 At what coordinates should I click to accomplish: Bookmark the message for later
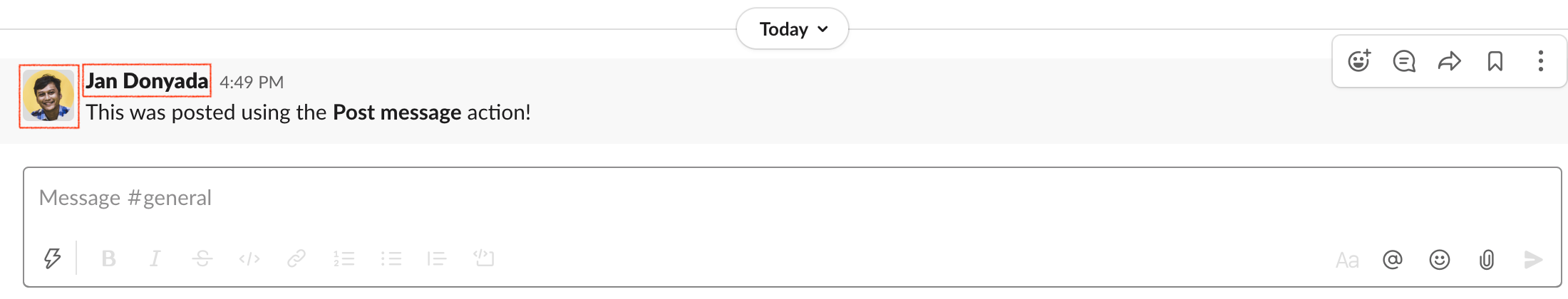[x=1495, y=61]
